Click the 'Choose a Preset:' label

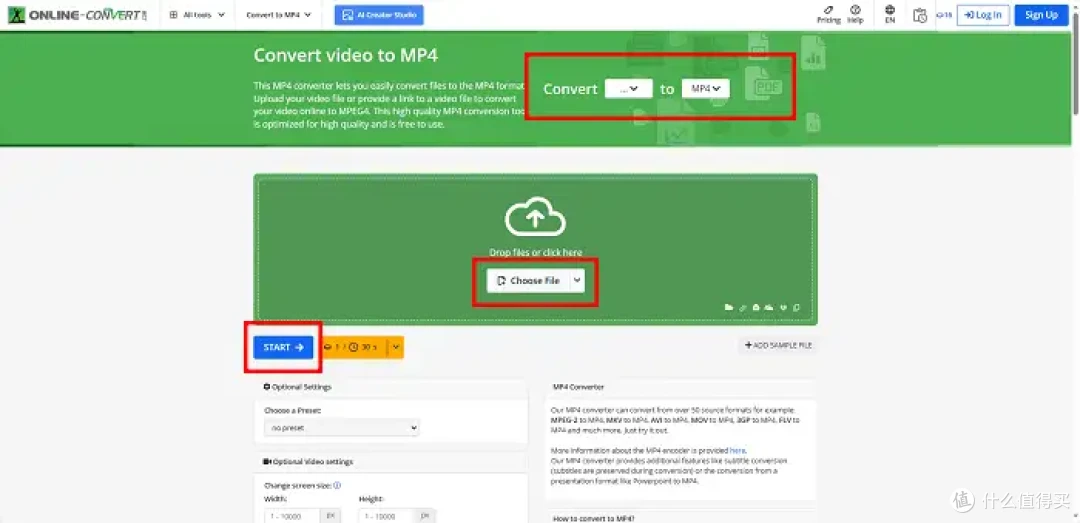293,410
